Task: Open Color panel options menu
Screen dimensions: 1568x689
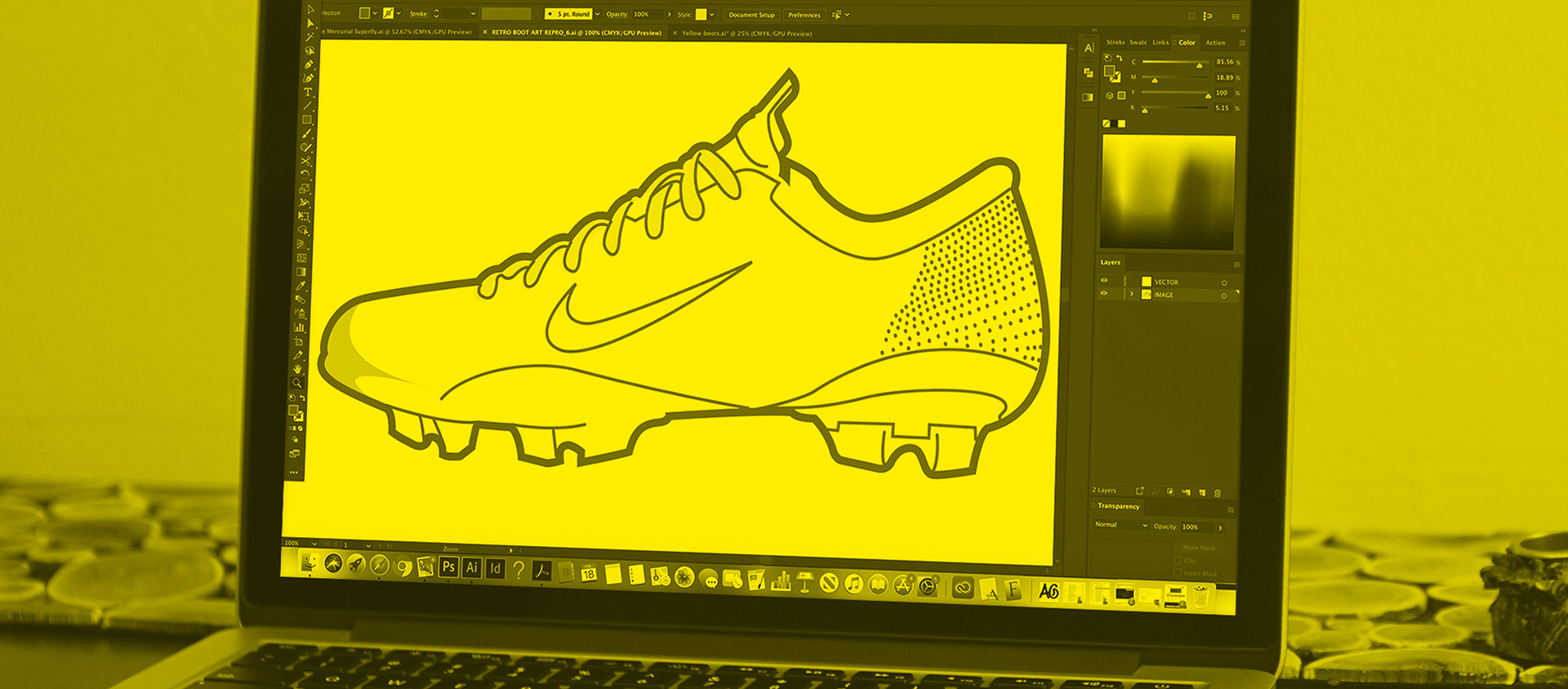Action: (1242, 42)
